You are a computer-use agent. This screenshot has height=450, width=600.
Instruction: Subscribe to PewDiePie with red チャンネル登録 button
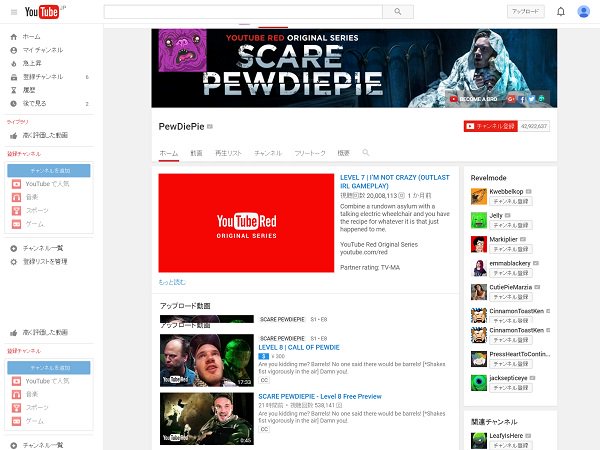coord(491,126)
